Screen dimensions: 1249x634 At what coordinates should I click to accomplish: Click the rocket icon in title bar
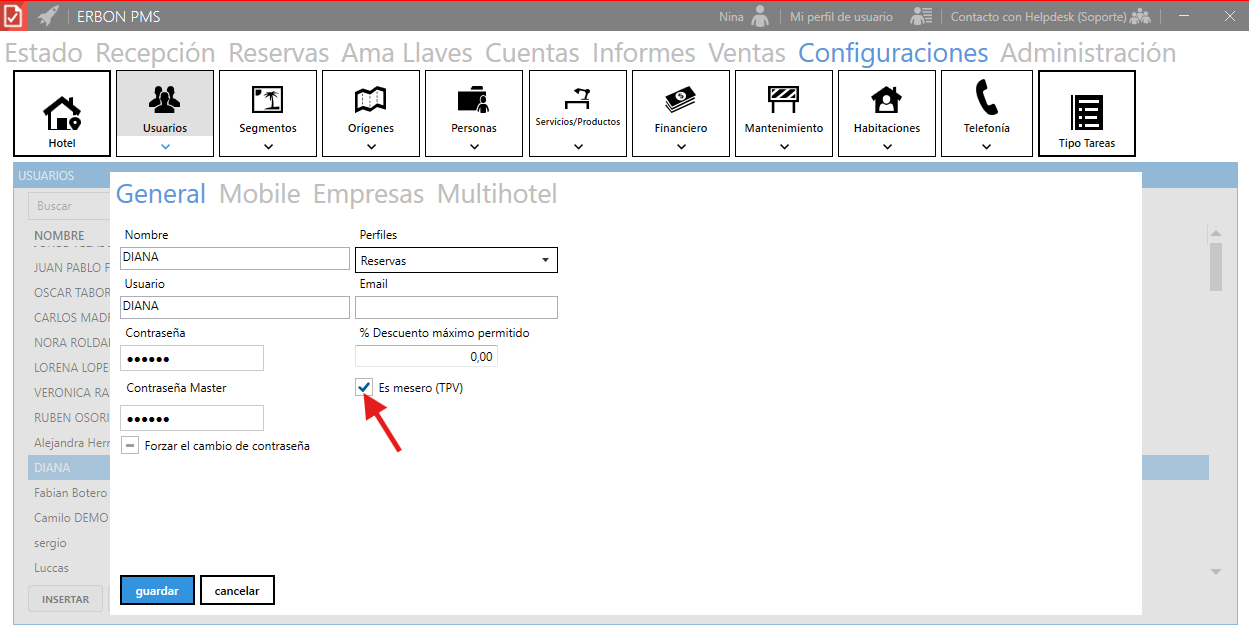47,17
